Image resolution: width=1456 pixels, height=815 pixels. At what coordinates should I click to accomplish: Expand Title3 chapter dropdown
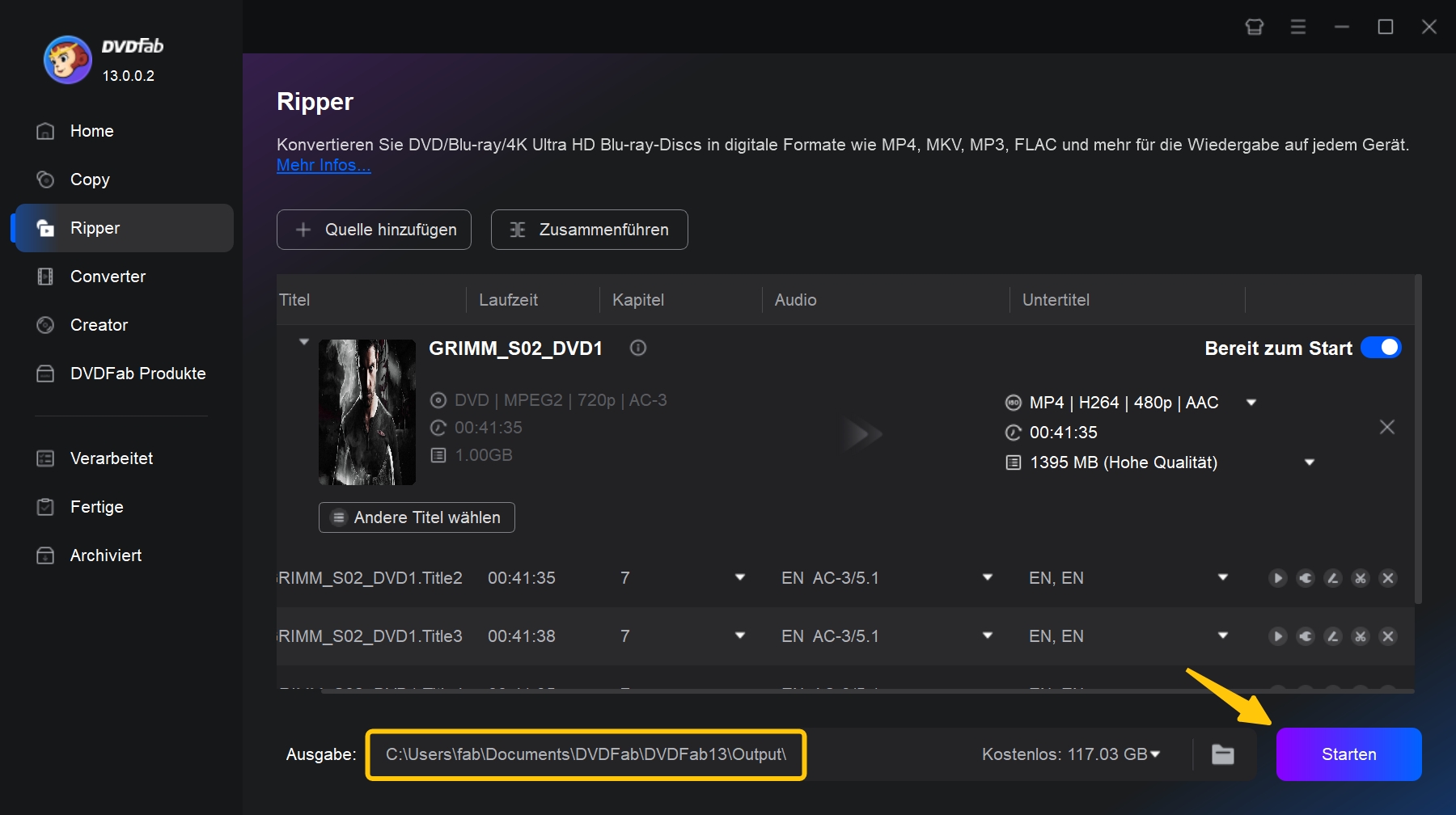pos(740,636)
